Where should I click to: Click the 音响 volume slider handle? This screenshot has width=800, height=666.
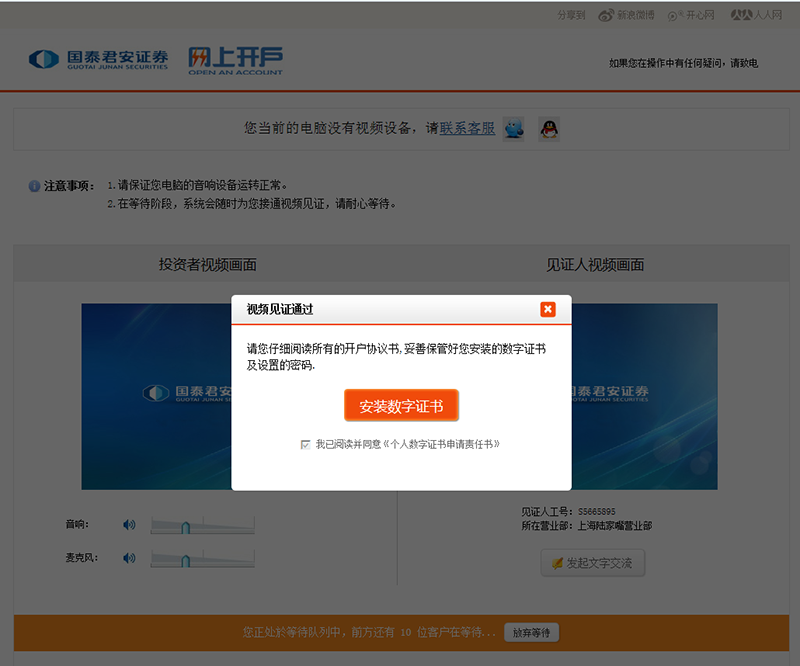pos(185,526)
